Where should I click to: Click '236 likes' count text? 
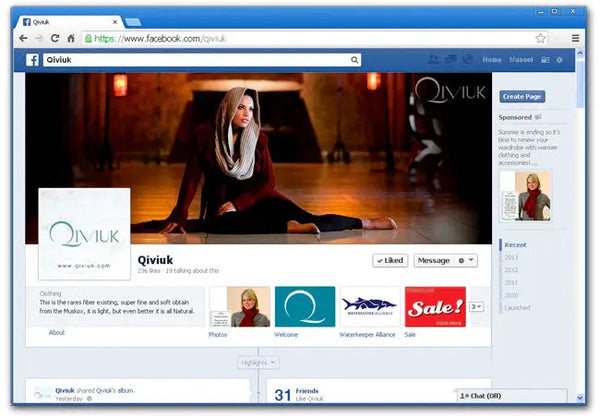[x=149, y=271]
